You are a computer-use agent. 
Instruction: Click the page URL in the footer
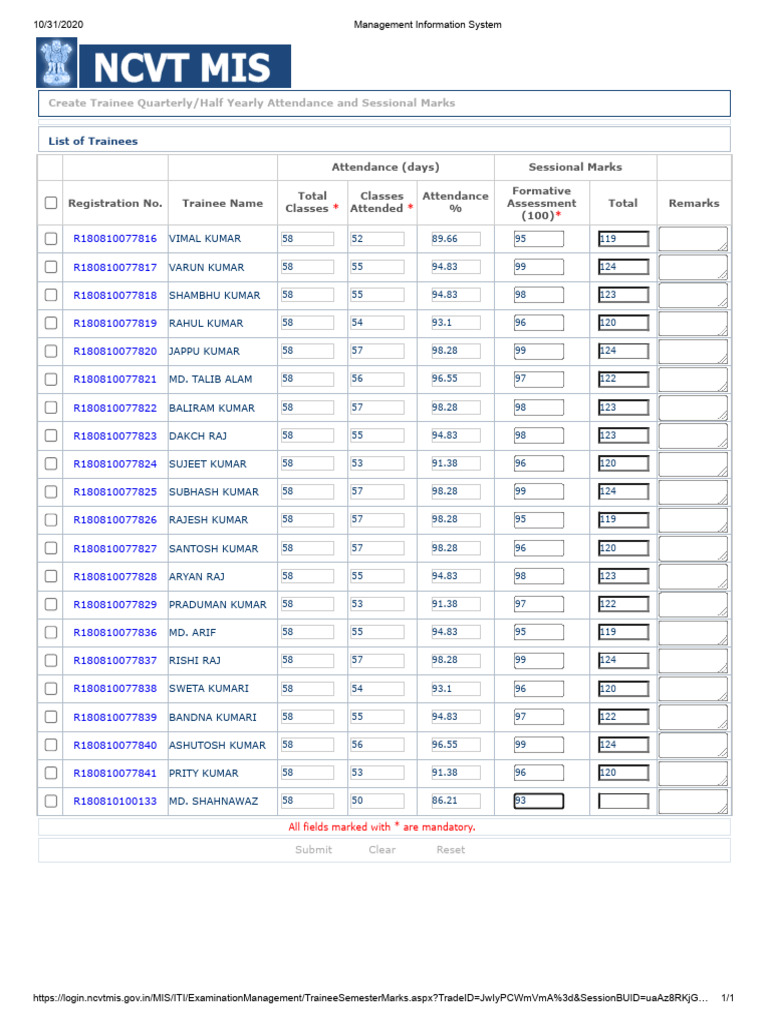pos(370,998)
